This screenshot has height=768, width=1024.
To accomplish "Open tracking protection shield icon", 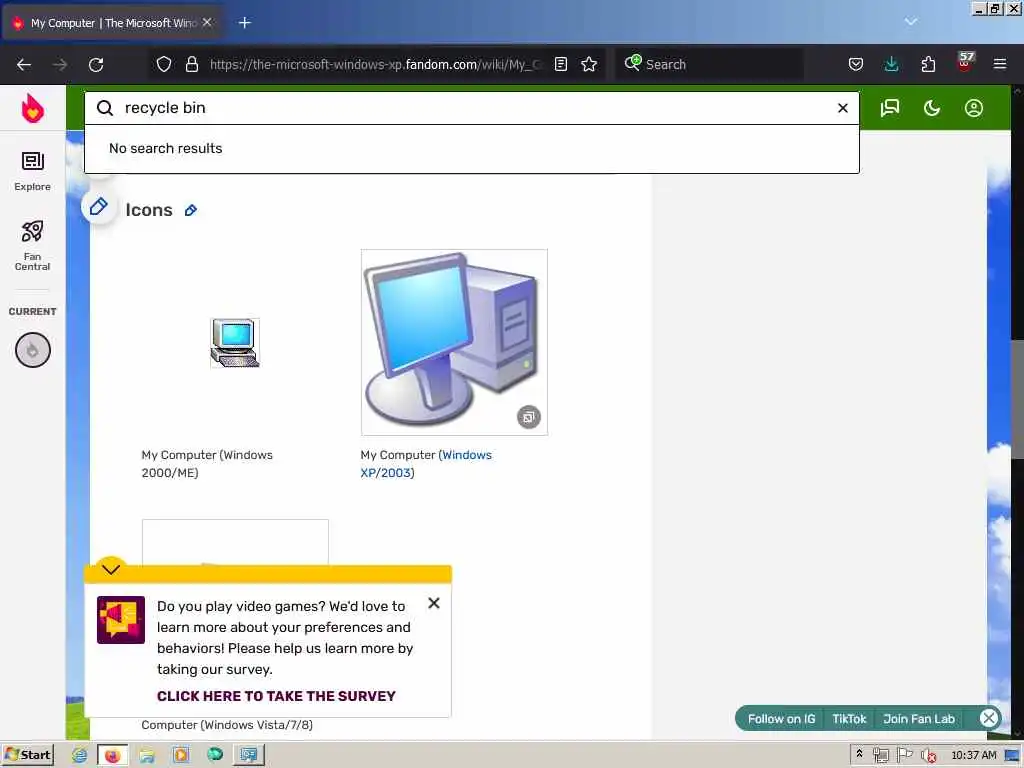I will tap(164, 64).
